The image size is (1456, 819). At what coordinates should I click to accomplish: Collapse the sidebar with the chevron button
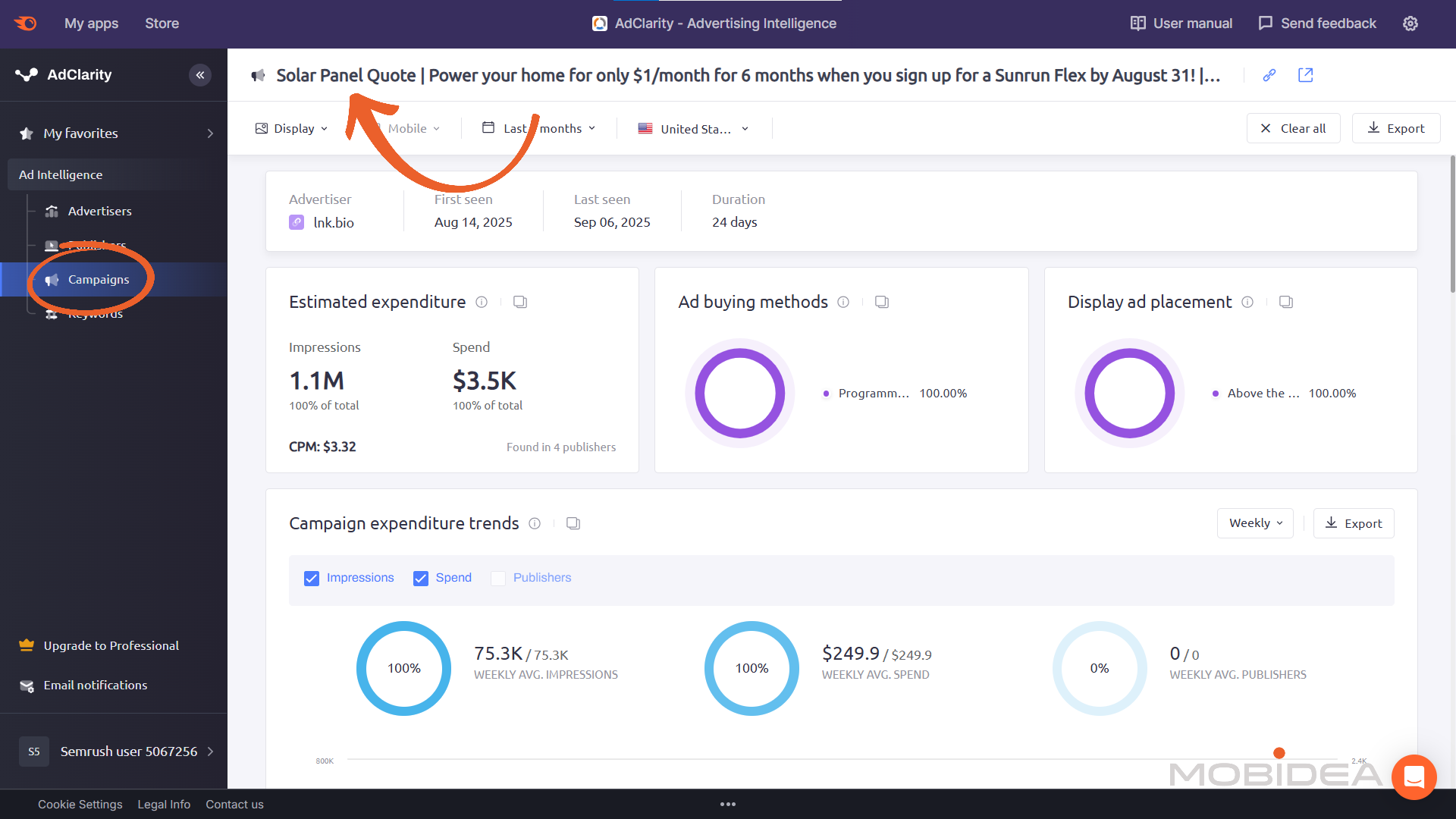point(200,75)
